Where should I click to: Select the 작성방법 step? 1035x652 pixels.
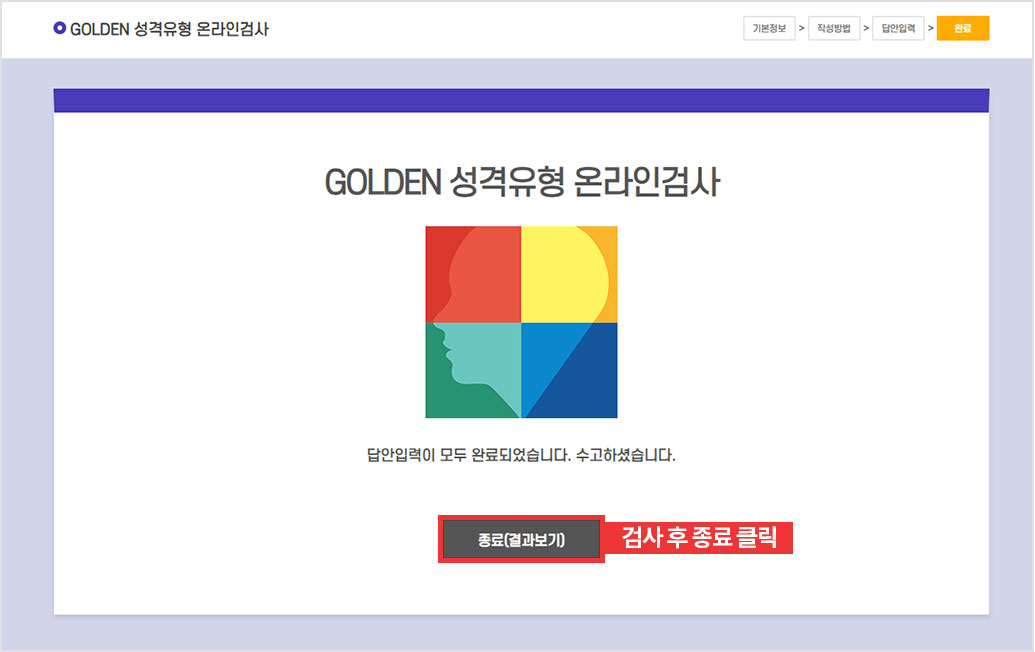click(x=834, y=28)
